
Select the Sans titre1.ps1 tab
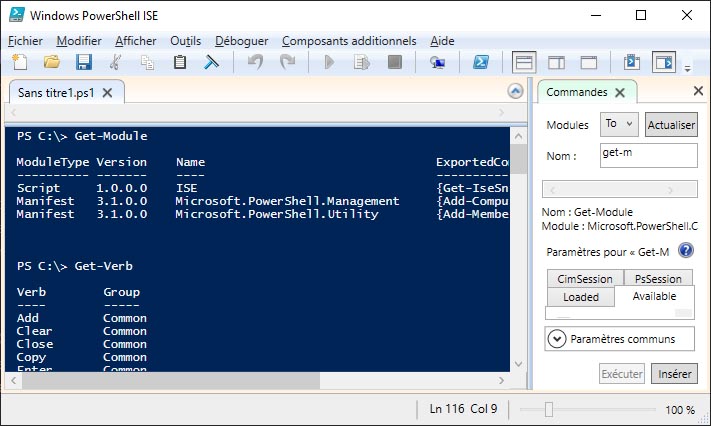(x=56, y=93)
